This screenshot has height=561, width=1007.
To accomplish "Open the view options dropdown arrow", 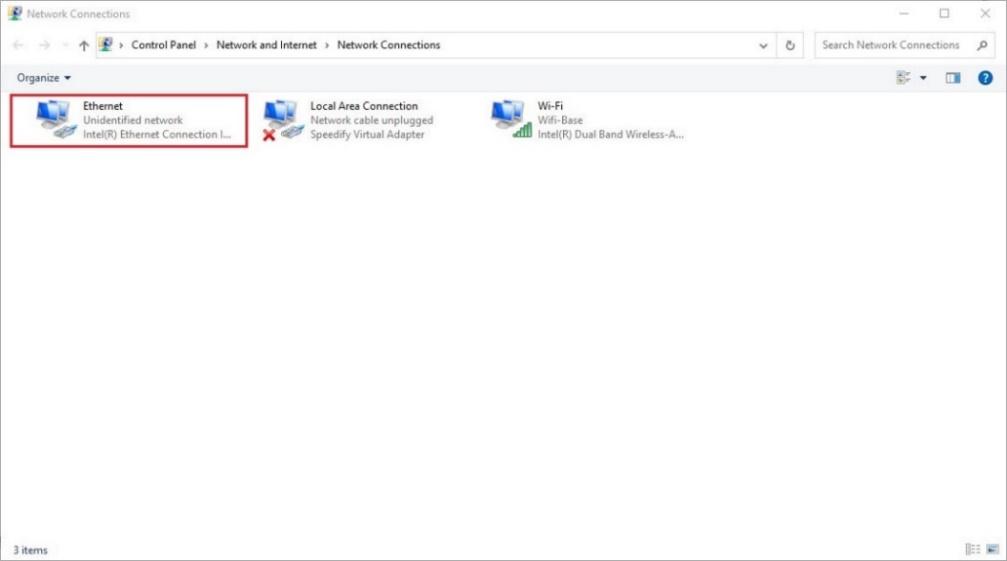I will point(923,78).
